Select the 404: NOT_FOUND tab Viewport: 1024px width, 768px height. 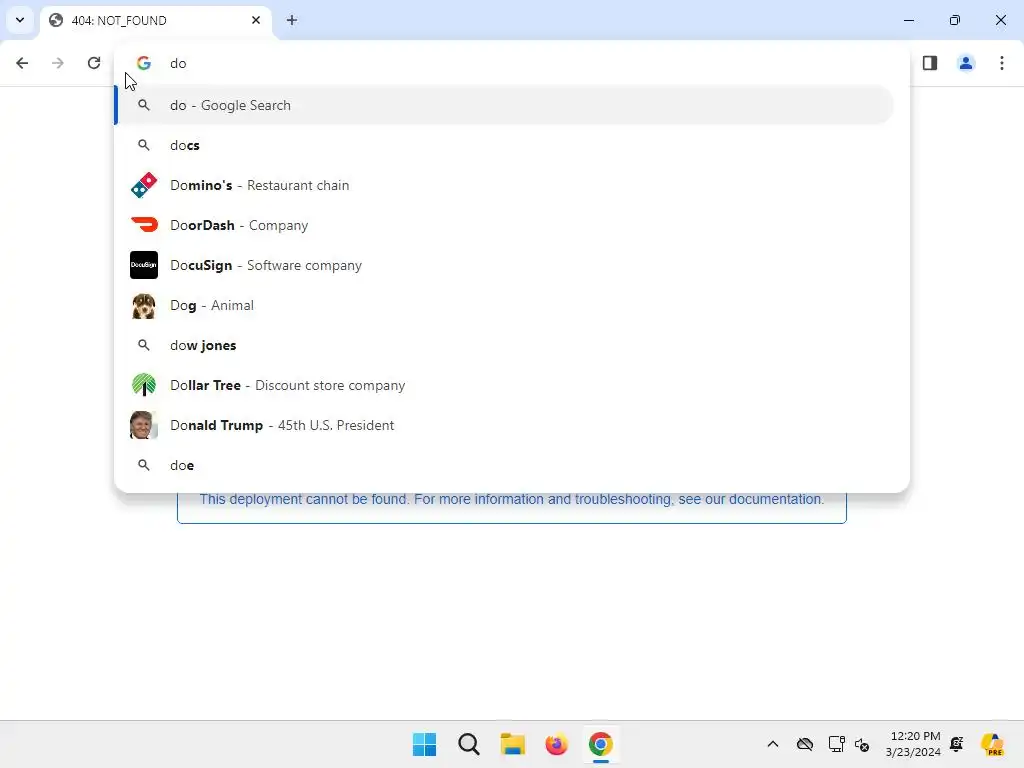[157, 20]
